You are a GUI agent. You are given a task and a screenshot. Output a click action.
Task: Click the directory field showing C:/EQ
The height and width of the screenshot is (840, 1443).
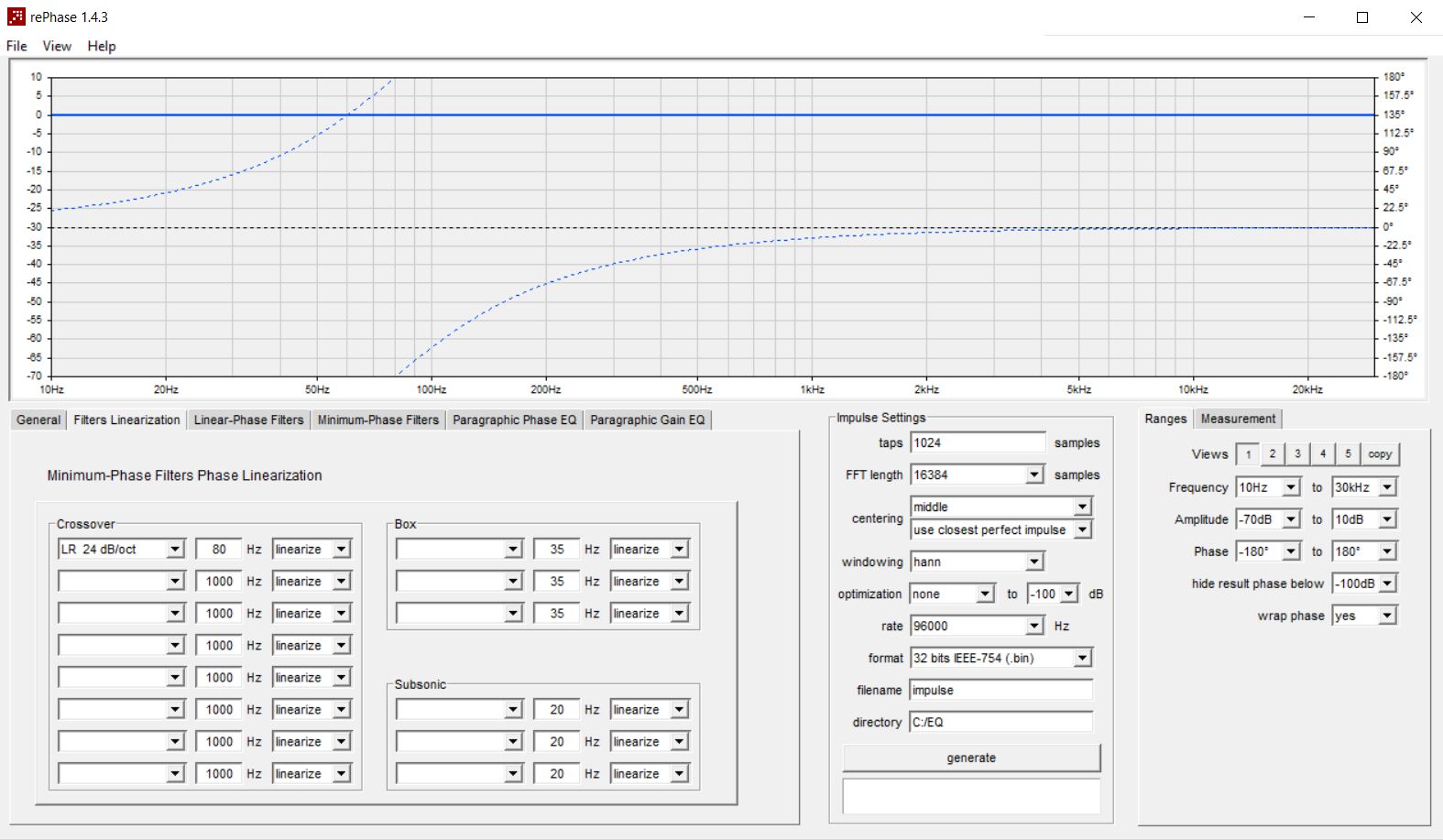(x=1001, y=722)
